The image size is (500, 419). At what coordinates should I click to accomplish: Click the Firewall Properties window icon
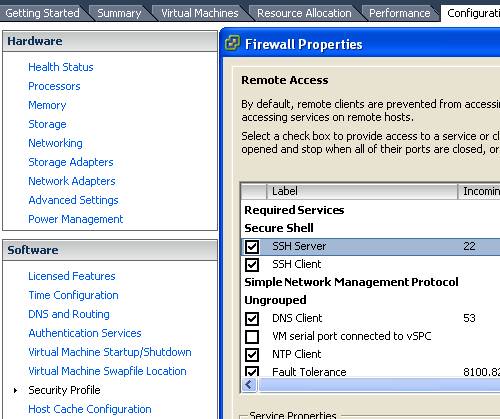(232, 43)
